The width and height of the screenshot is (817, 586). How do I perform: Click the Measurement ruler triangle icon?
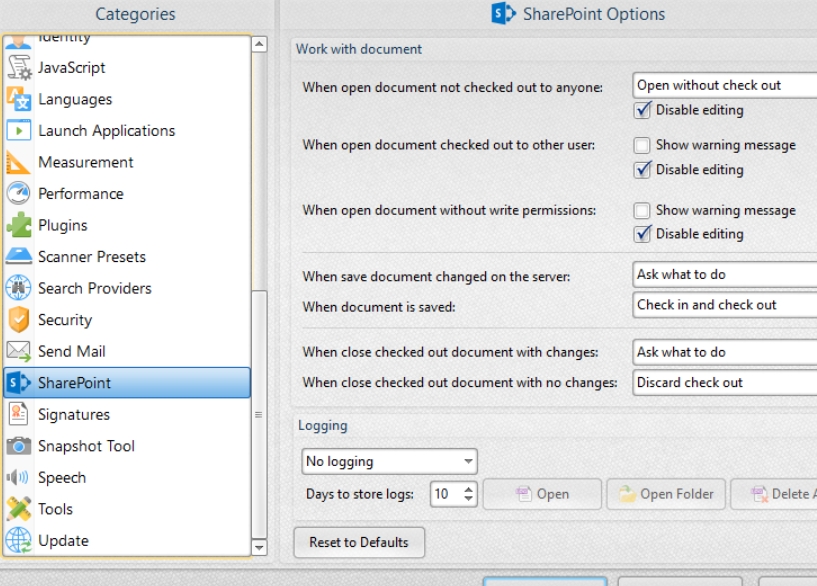pos(18,163)
